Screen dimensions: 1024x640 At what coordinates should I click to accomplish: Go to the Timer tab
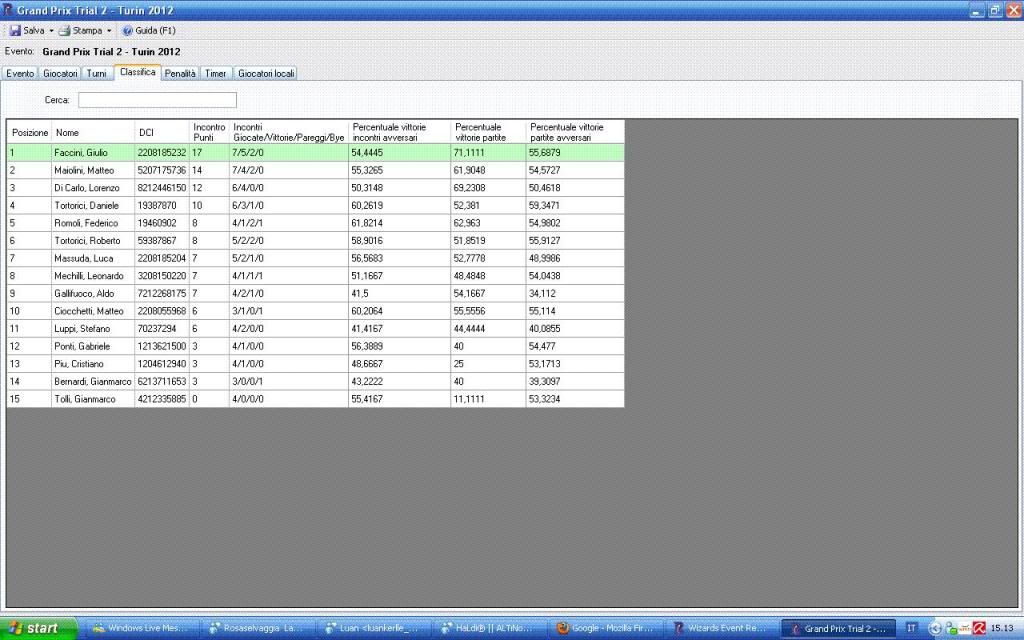pos(216,74)
